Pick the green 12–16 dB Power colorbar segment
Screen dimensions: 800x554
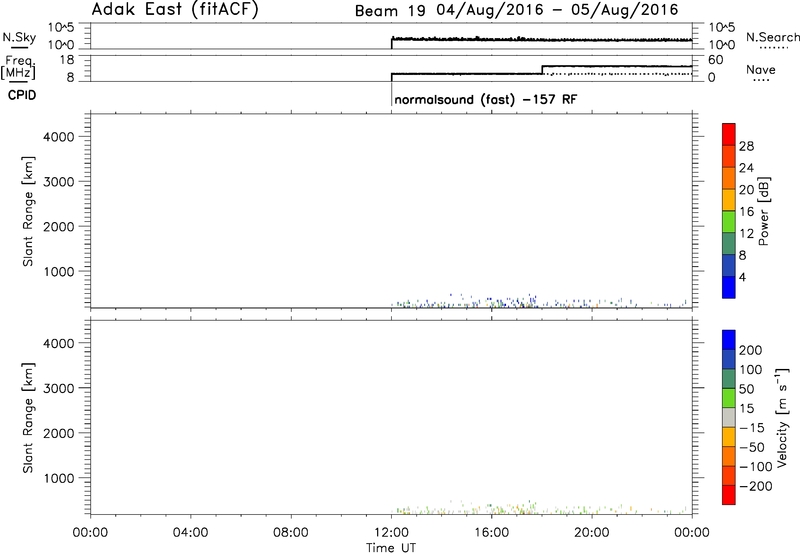(x=729, y=221)
